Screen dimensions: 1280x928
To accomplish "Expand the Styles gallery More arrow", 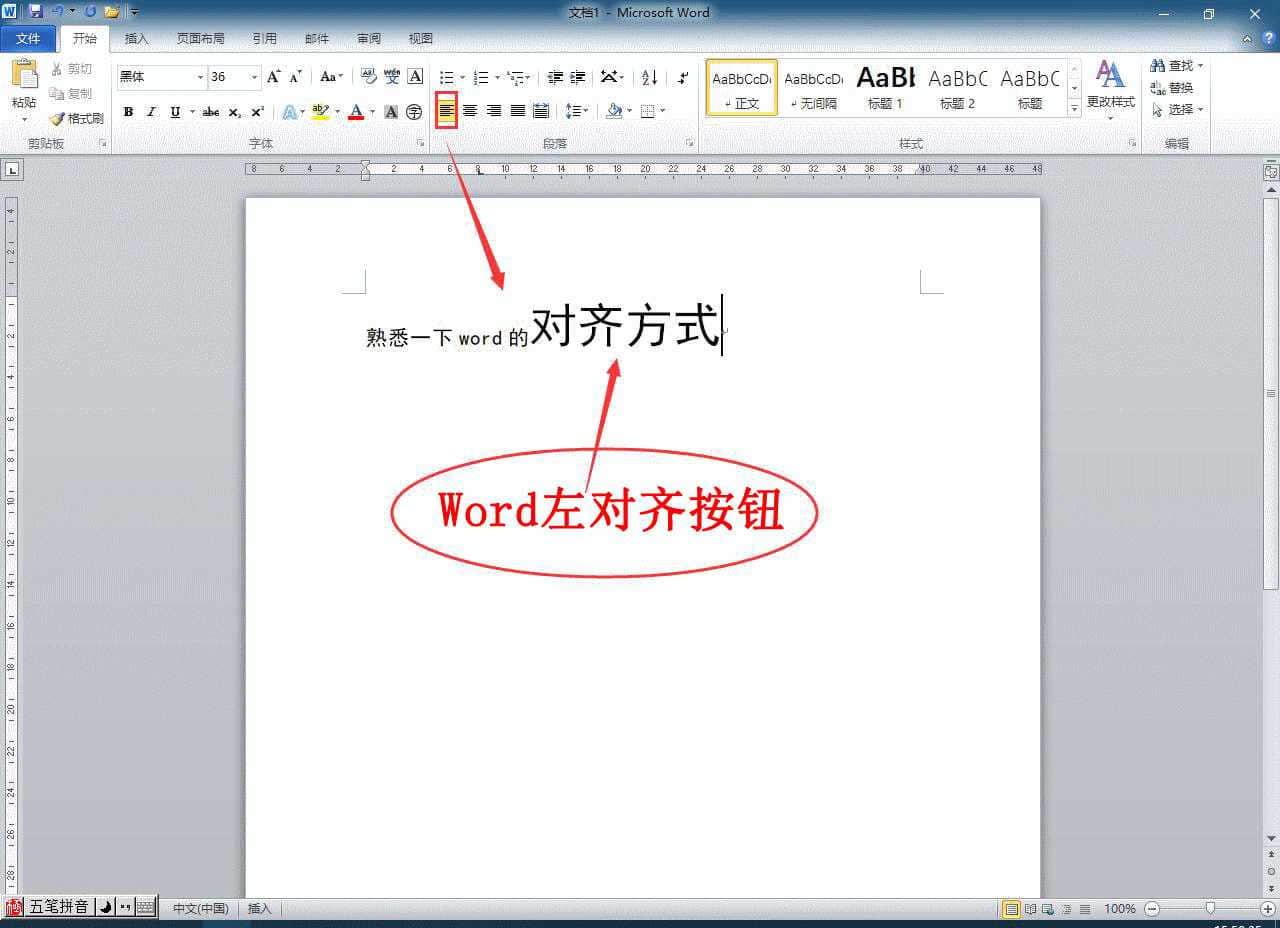I will pos(1075,108).
